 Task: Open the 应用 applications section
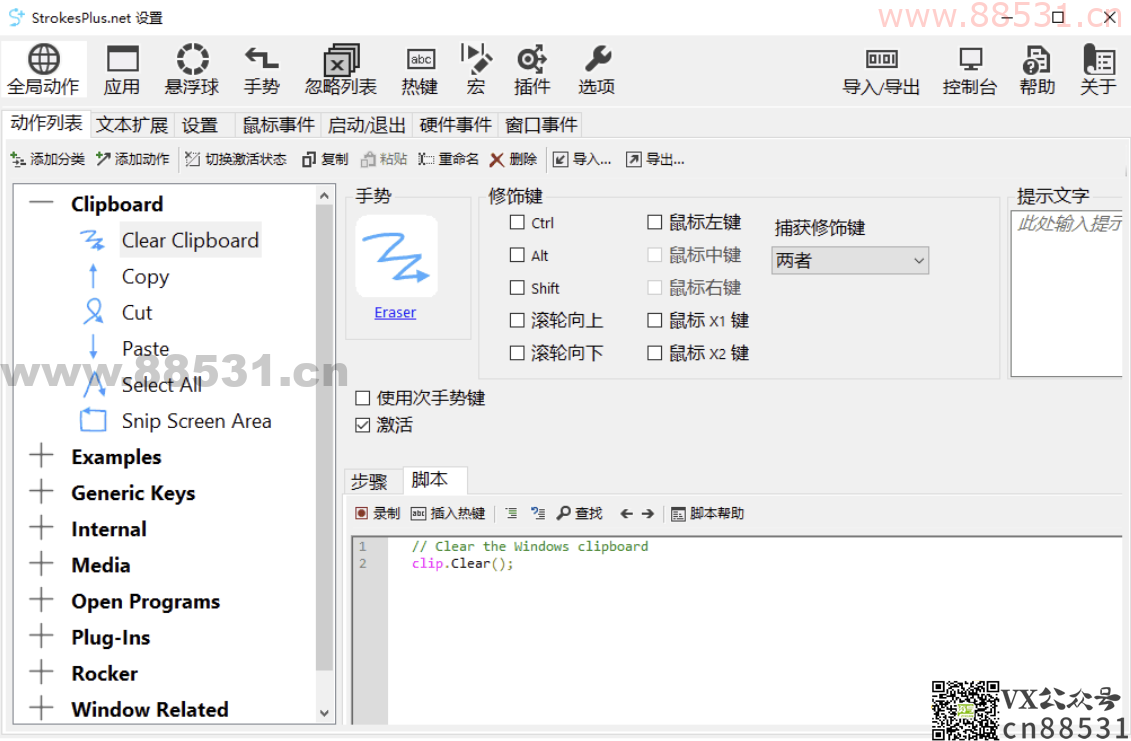point(122,70)
